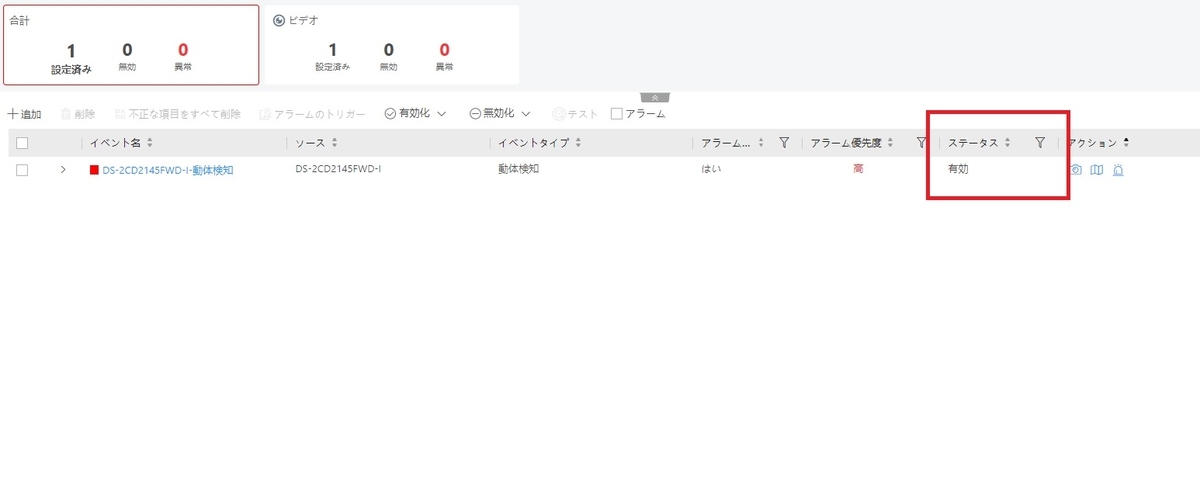The height and width of the screenshot is (484, 1200).
Task: Select the ビデオ summary card
Action: 391,45
